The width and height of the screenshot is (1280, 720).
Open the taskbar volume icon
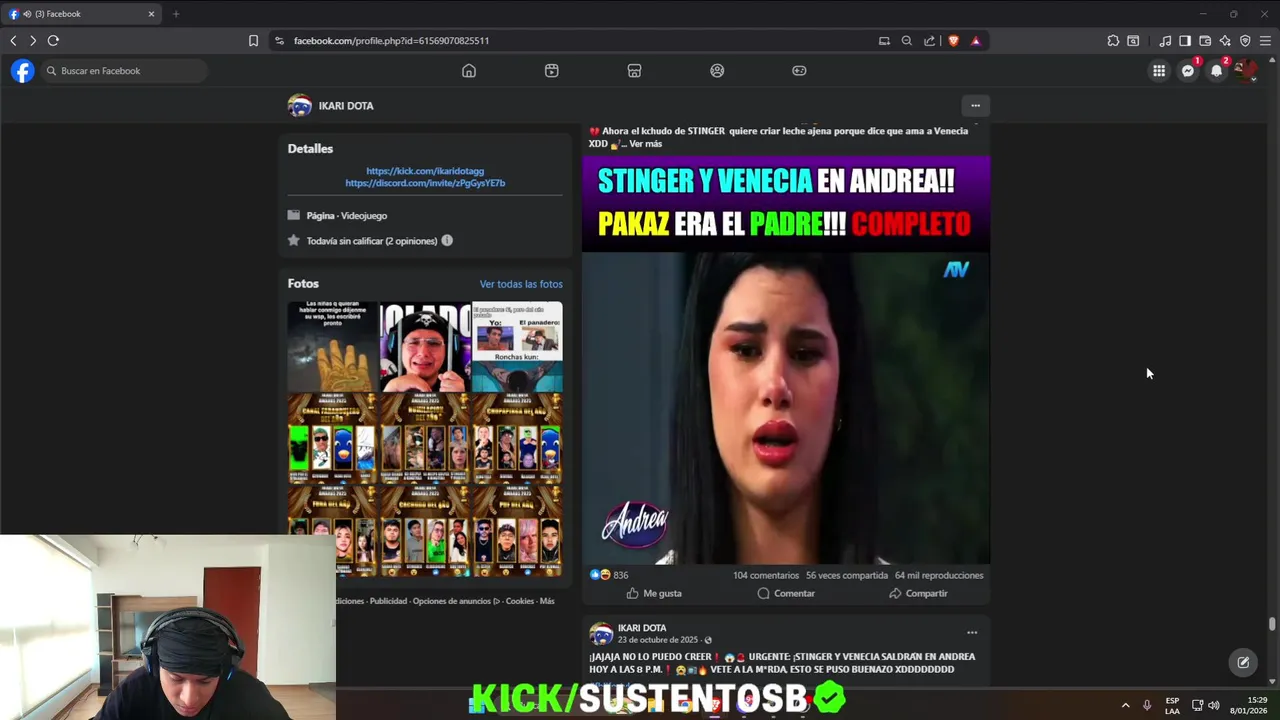[x=1213, y=705]
